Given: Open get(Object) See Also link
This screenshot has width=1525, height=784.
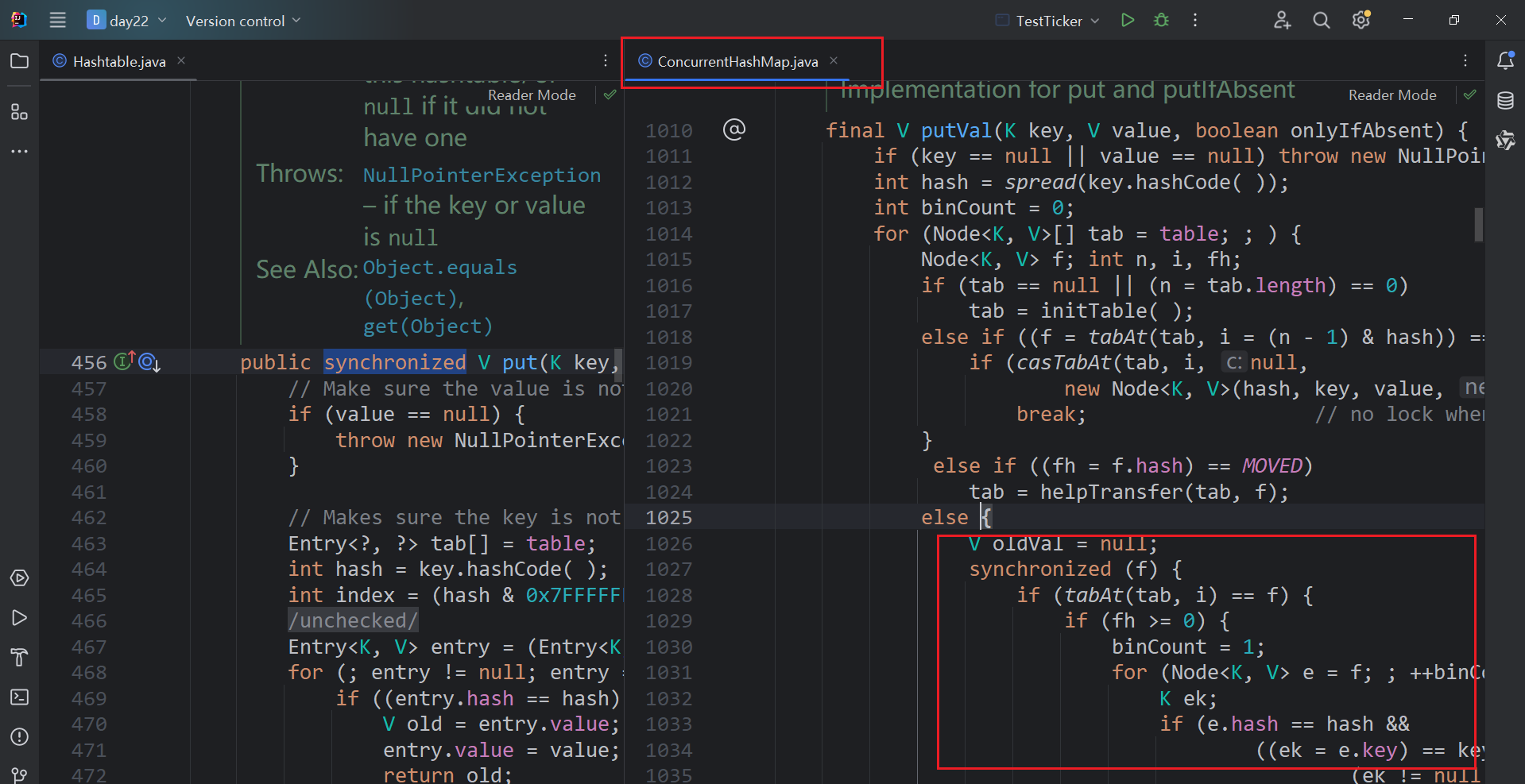Looking at the screenshot, I should click(x=428, y=326).
